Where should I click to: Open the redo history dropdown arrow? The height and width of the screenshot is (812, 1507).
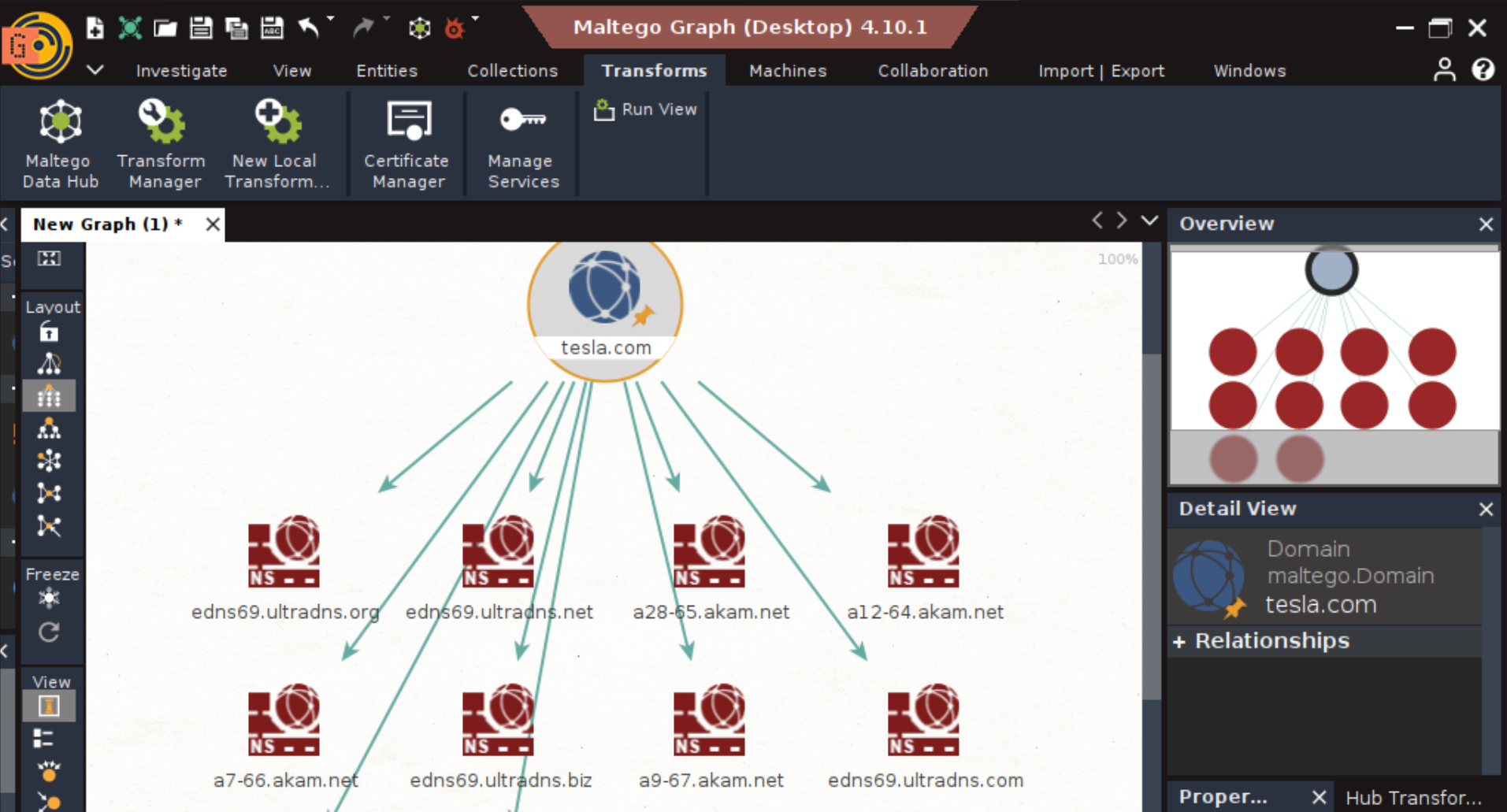pos(386,18)
